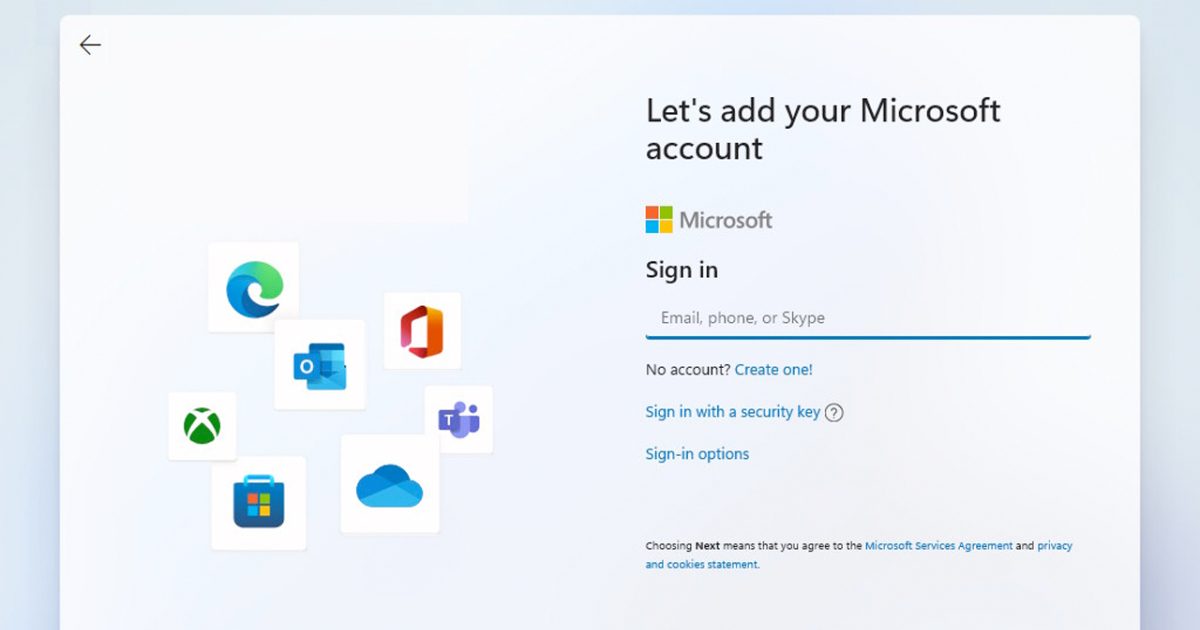
Task: Open the Microsoft Services Agreement link
Action: tap(938, 546)
